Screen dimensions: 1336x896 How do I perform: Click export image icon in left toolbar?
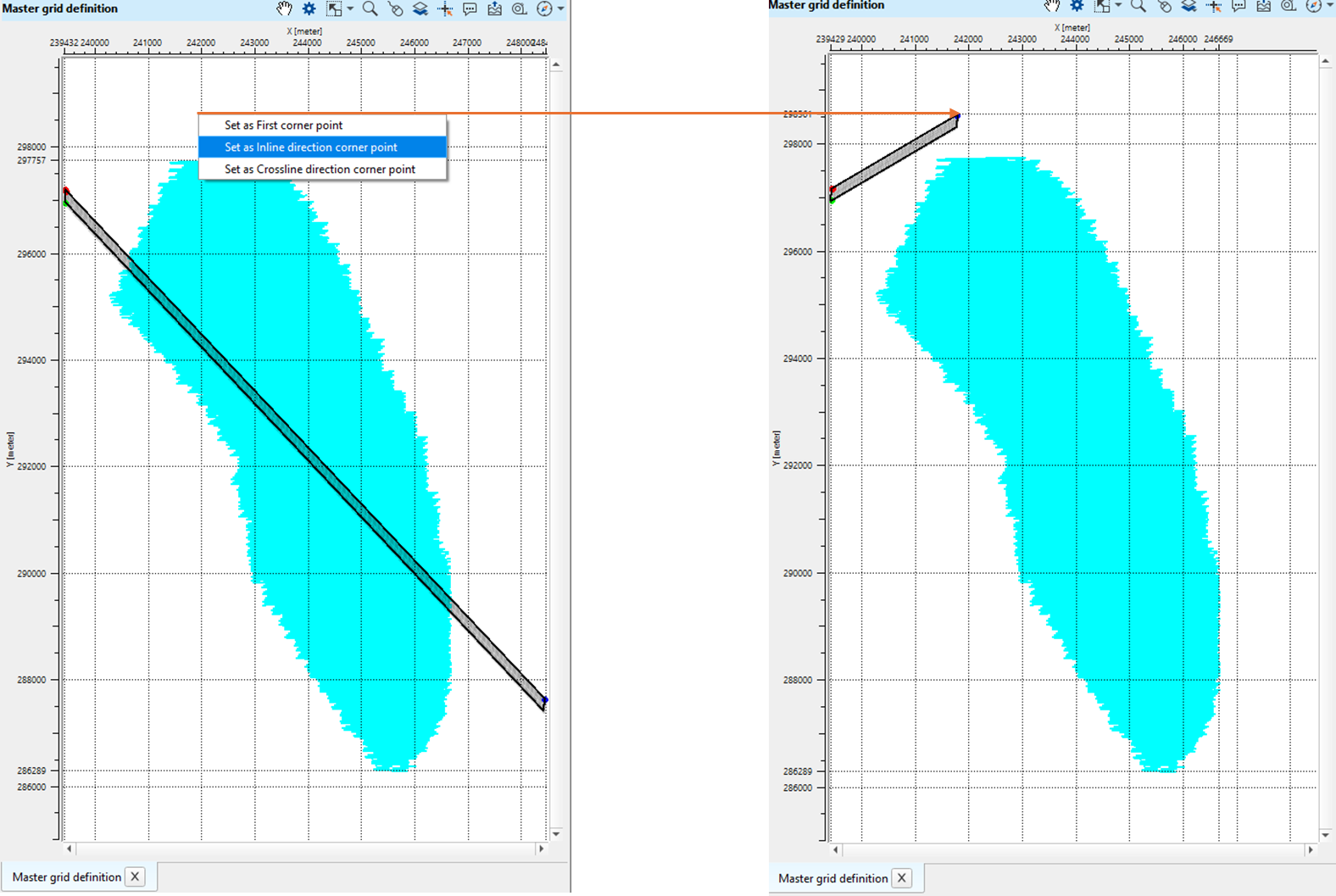coord(495,8)
